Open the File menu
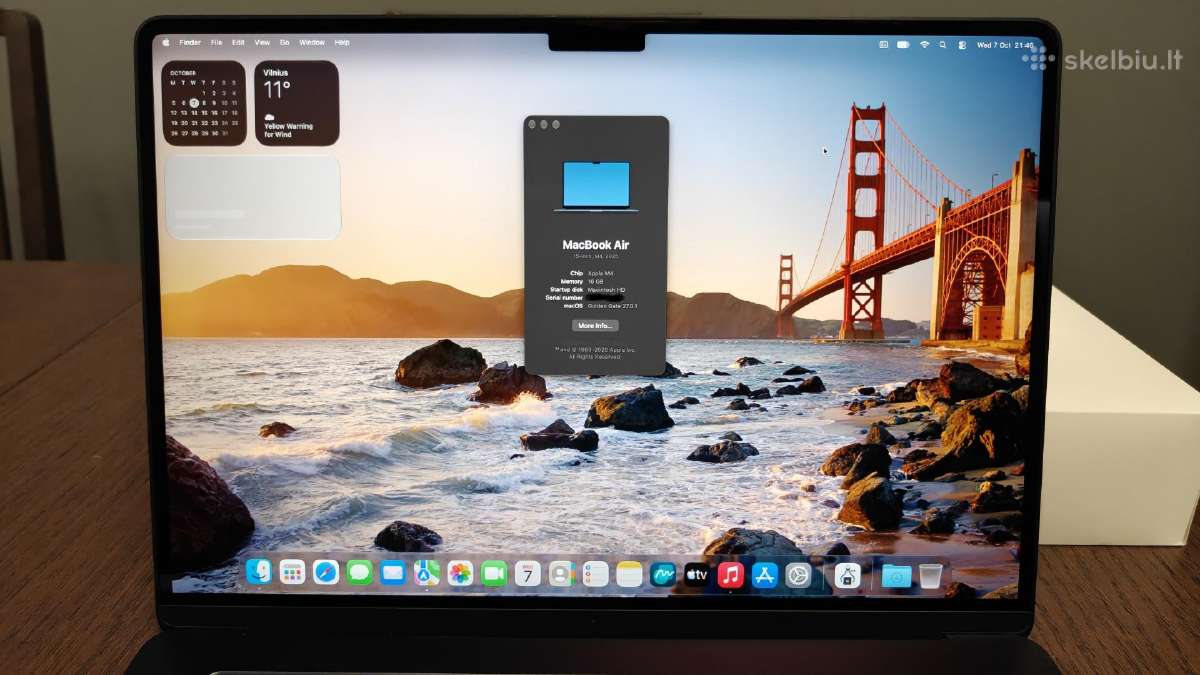The image size is (1200, 675). (x=216, y=42)
